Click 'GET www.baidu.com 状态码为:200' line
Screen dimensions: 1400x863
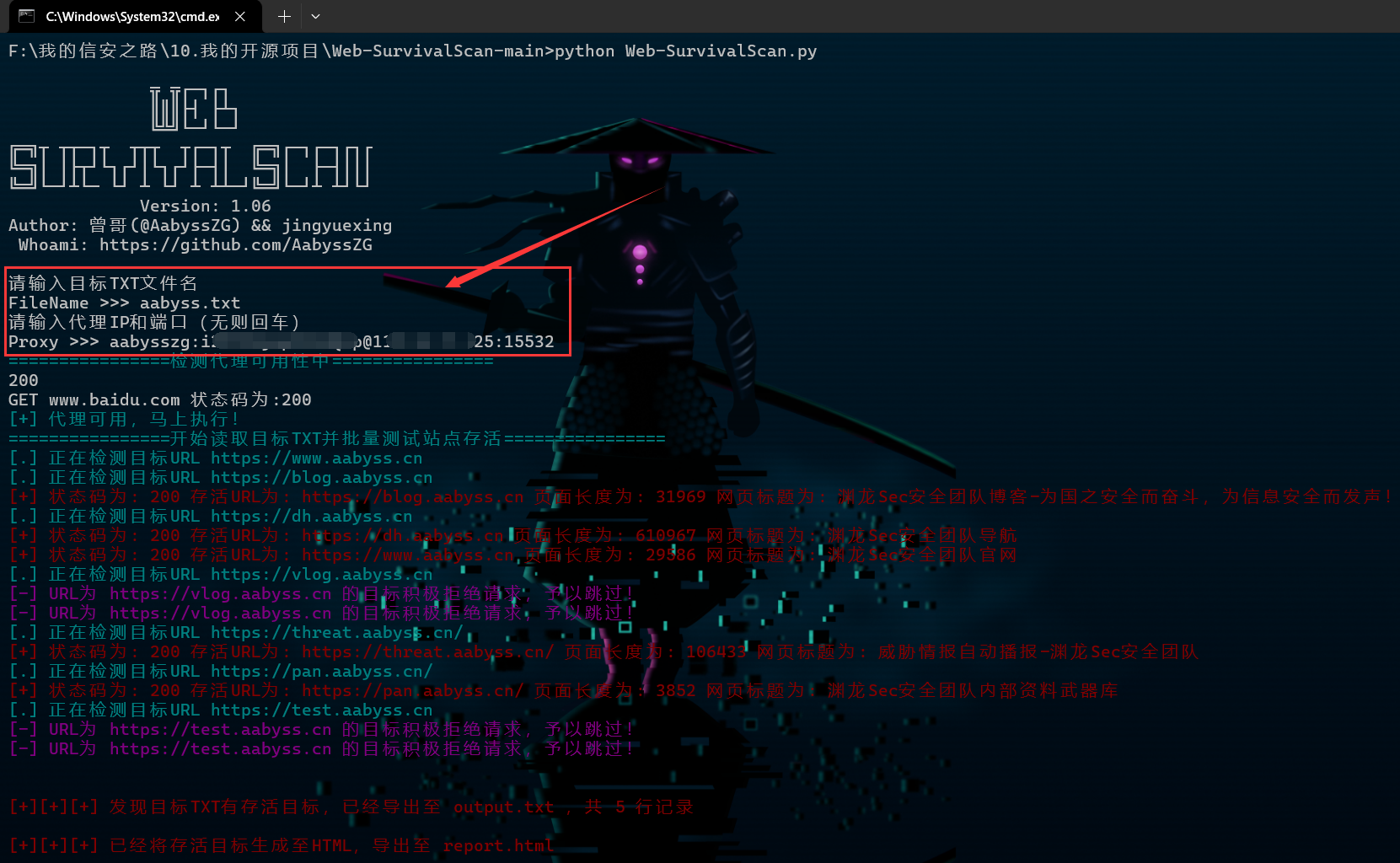point(160,399)
